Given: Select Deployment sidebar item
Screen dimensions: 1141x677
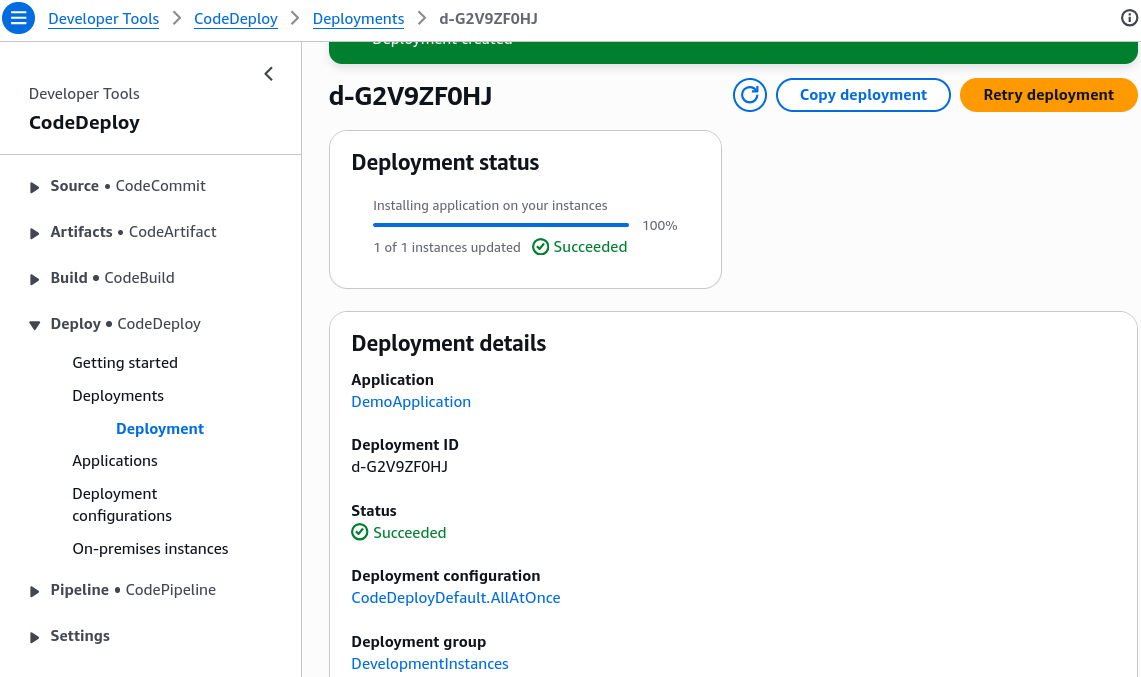Looking at the screenshot, I should pos(160,428).
